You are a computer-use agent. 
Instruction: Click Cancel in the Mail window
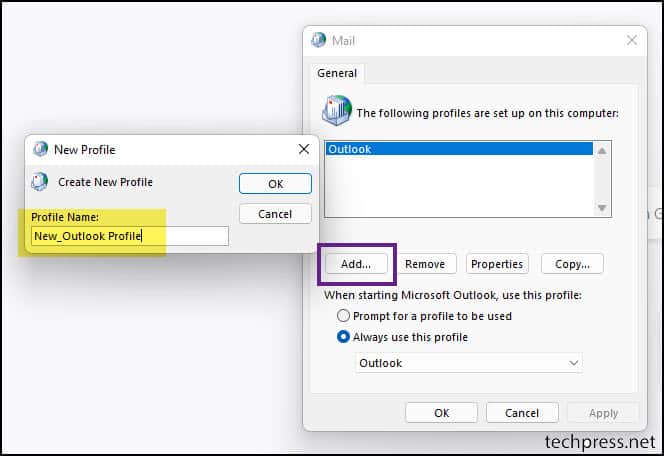pyautogui.click(x=522, y=413)
